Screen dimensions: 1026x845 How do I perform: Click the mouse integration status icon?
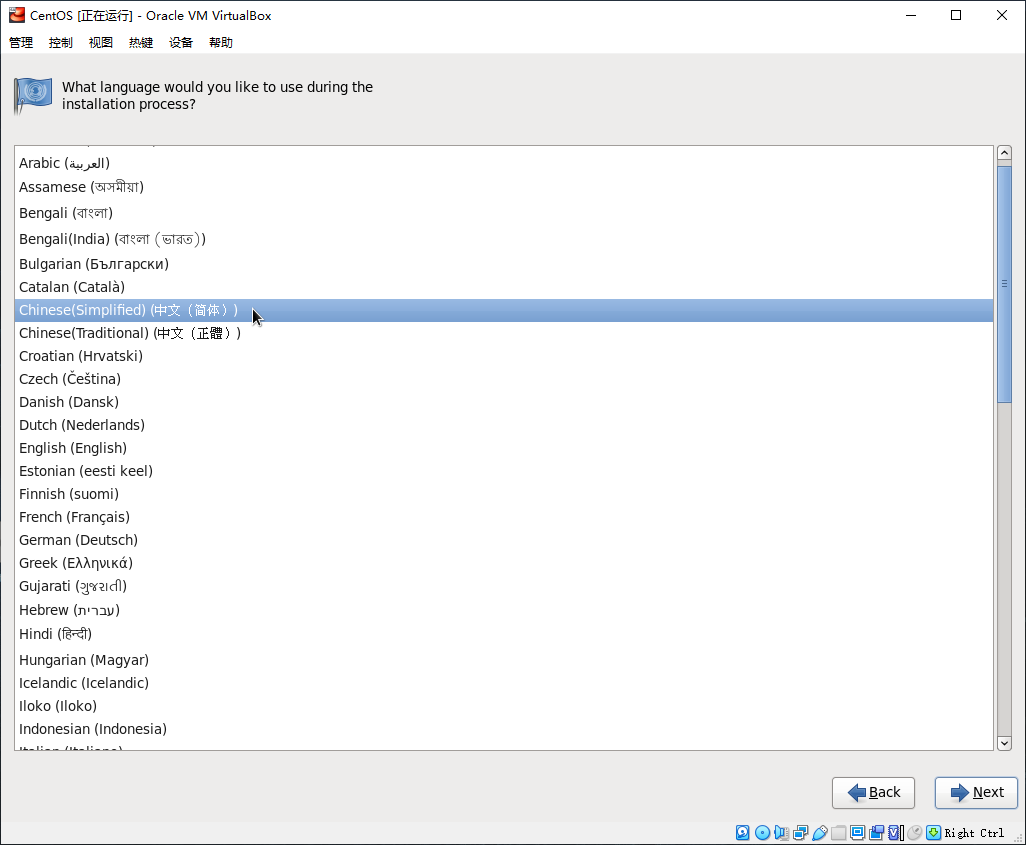pyautogui.click(x=915, y=833)
